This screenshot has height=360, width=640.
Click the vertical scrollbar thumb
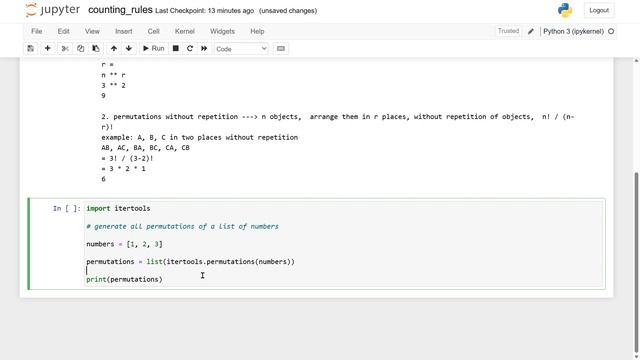click(x=636, y=261)
